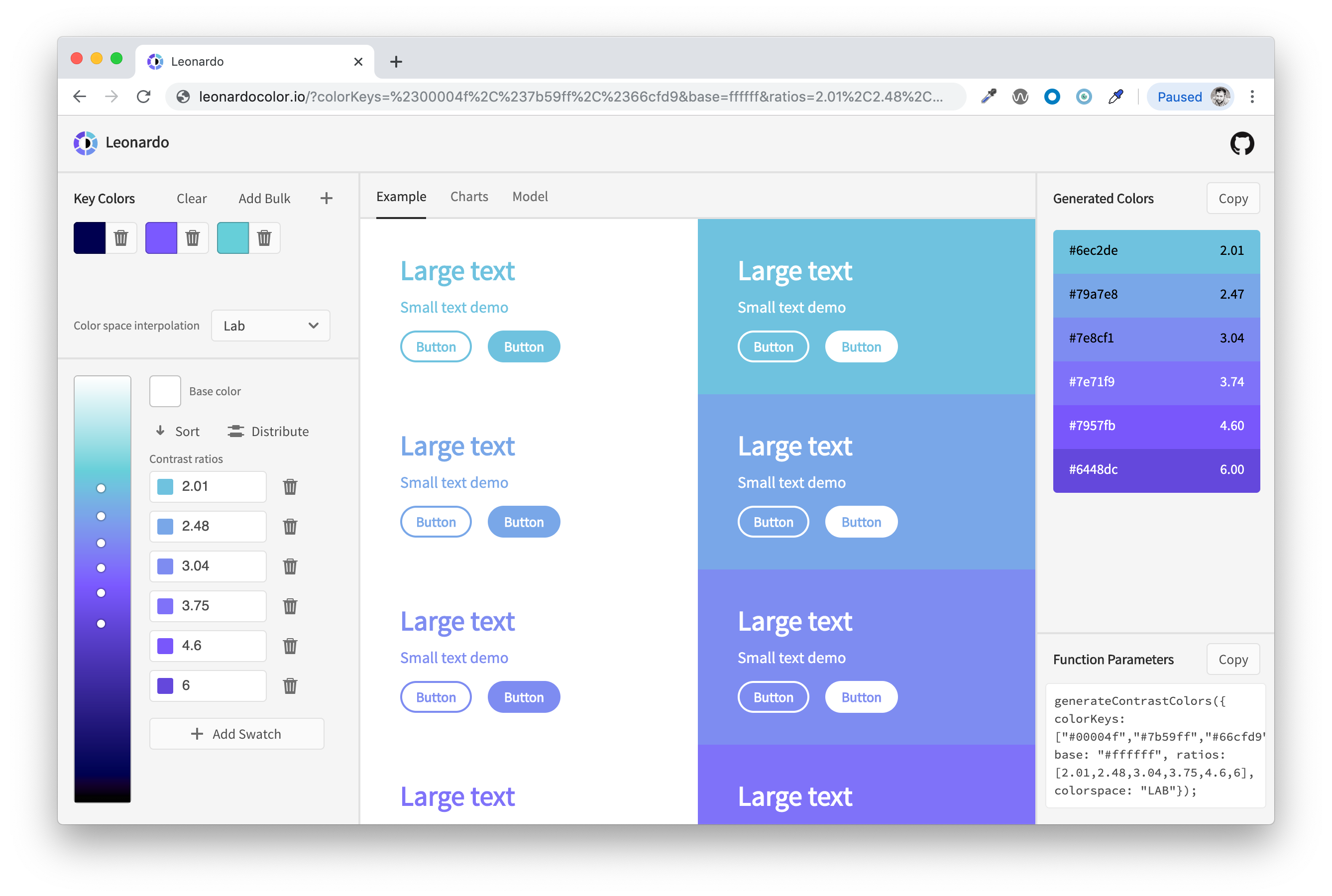Delete the teal key color

pos(264,238)
